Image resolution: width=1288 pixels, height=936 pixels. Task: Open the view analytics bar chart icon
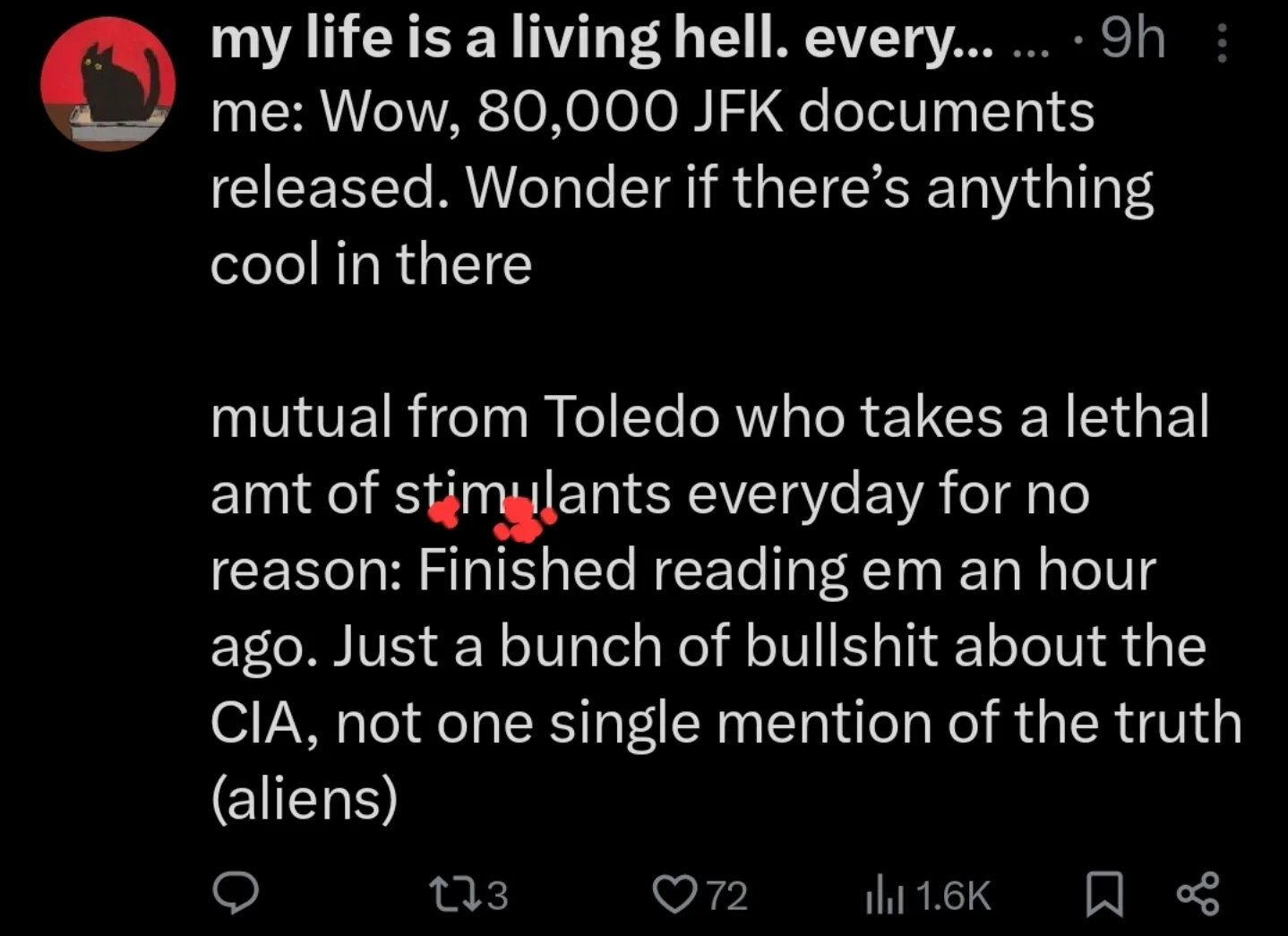pyautogui.click(x=881, y=895)
